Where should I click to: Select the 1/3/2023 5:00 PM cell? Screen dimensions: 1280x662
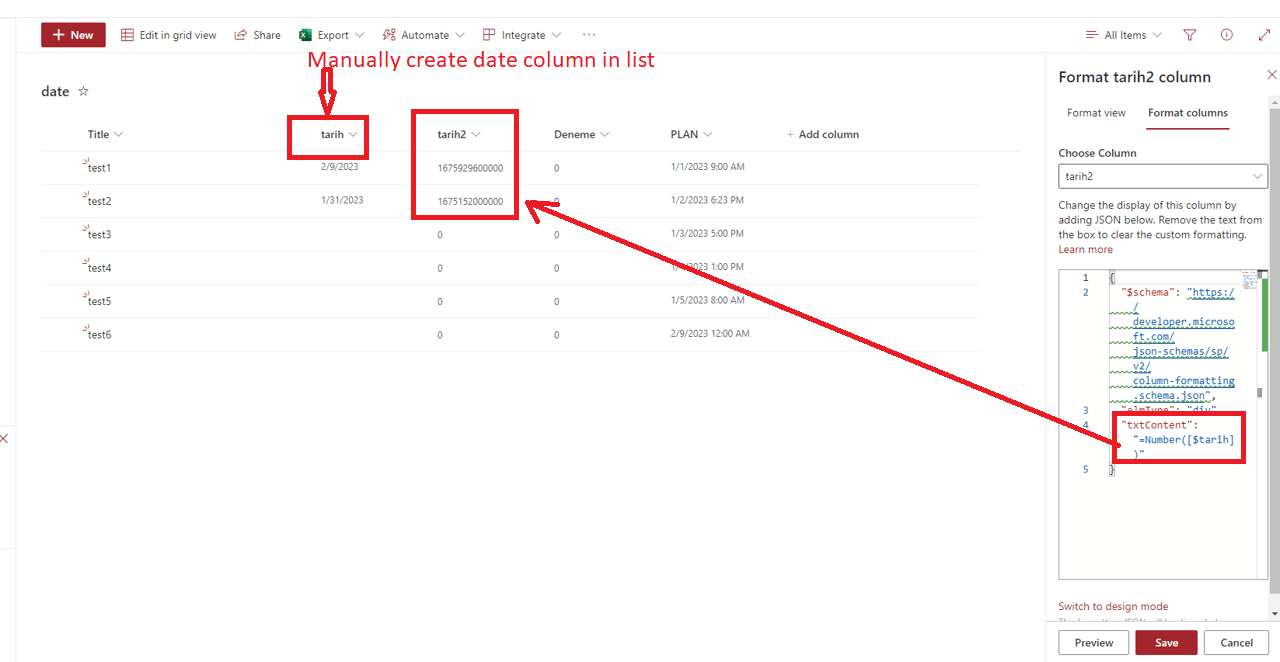pos(706,234)
